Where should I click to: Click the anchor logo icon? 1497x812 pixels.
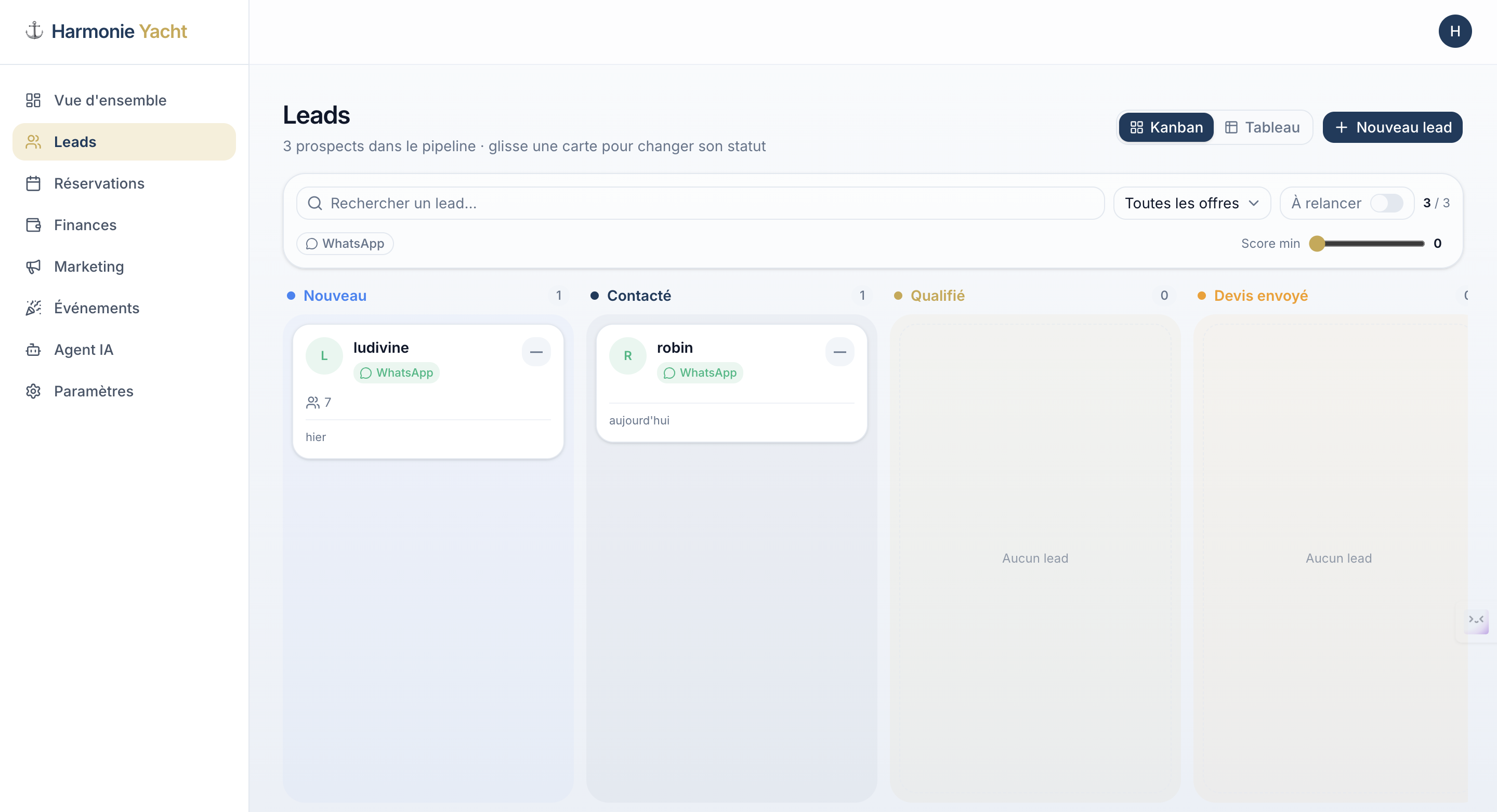click(34, 31)
